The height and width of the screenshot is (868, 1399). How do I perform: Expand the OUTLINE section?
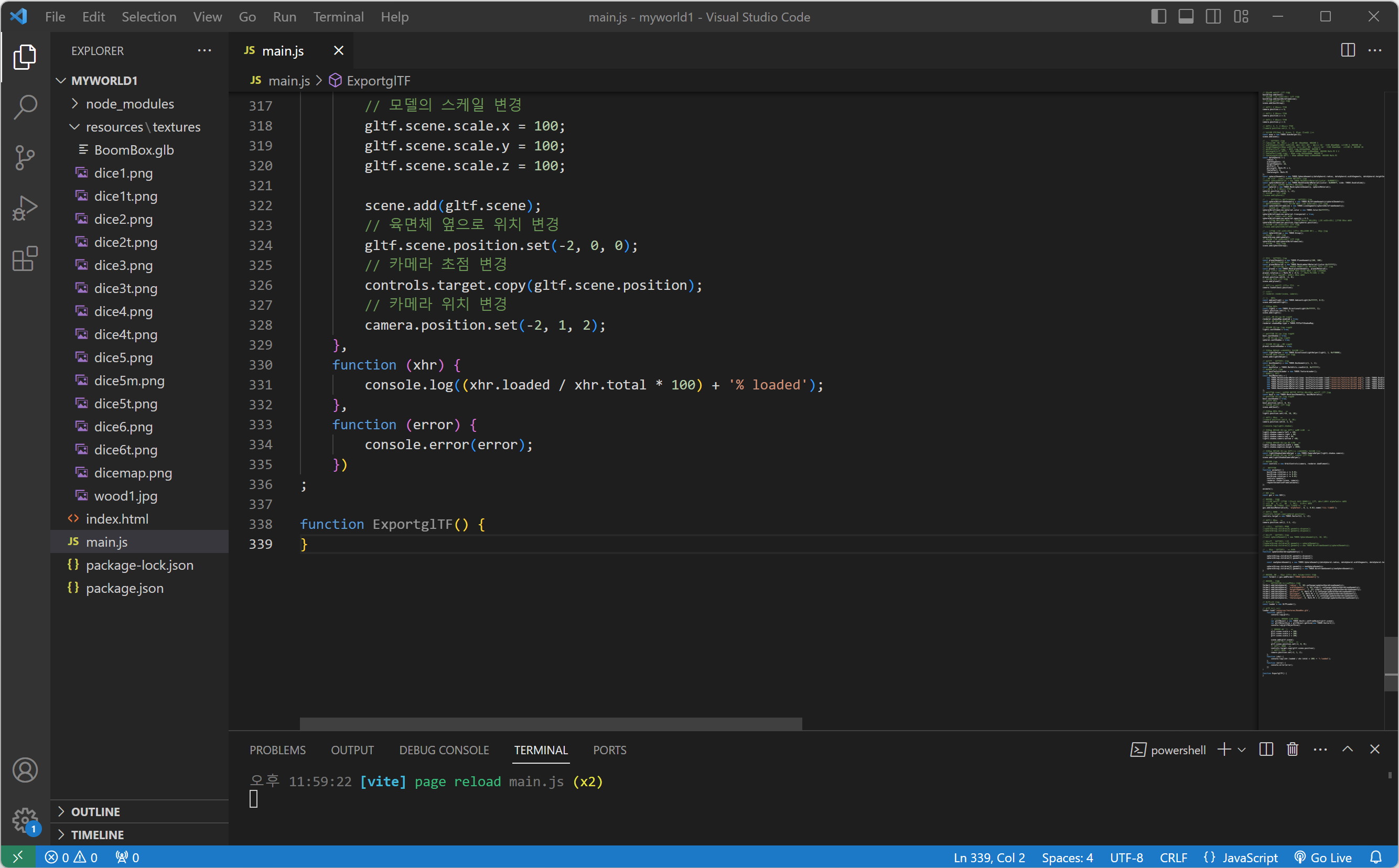(x=95, y=811)
